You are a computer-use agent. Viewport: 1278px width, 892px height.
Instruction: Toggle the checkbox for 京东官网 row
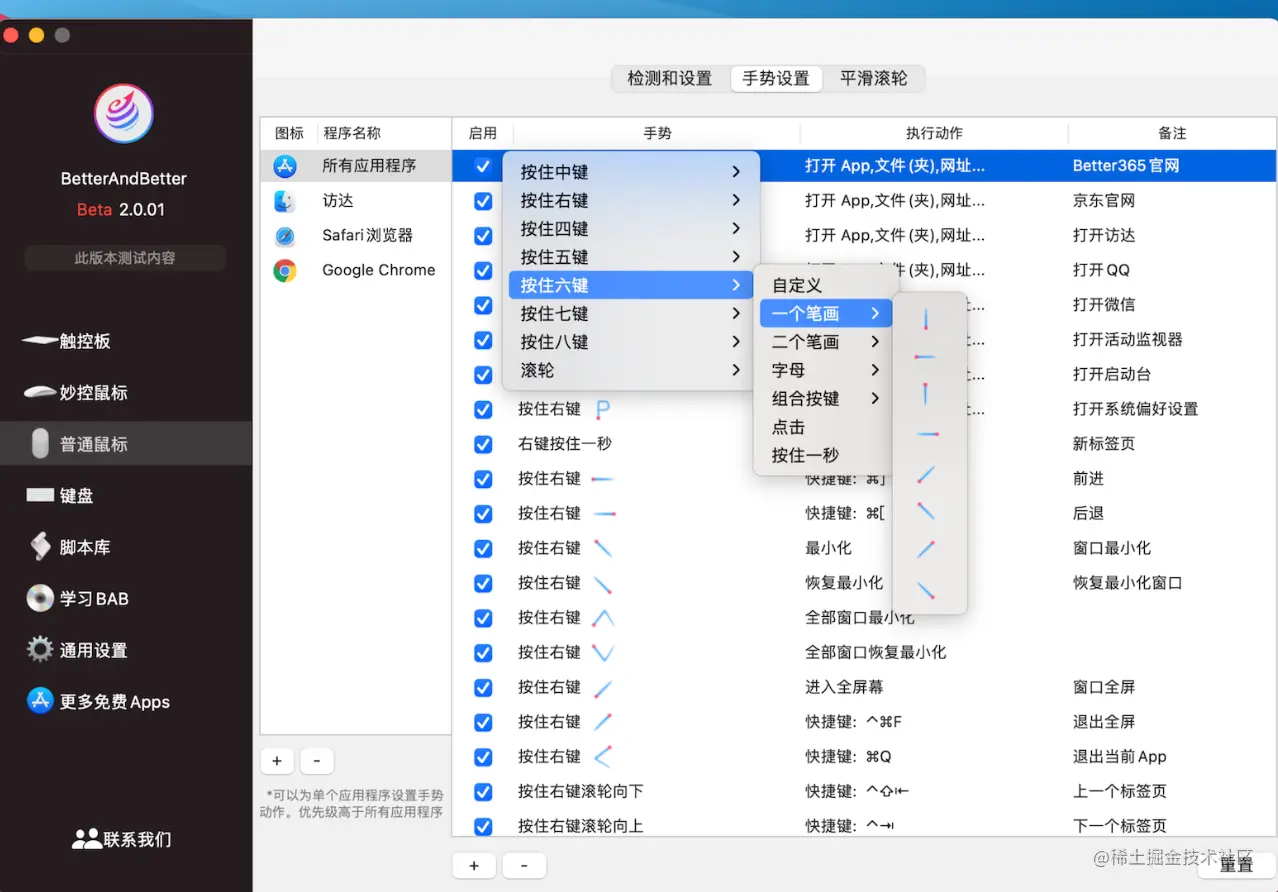483,201
